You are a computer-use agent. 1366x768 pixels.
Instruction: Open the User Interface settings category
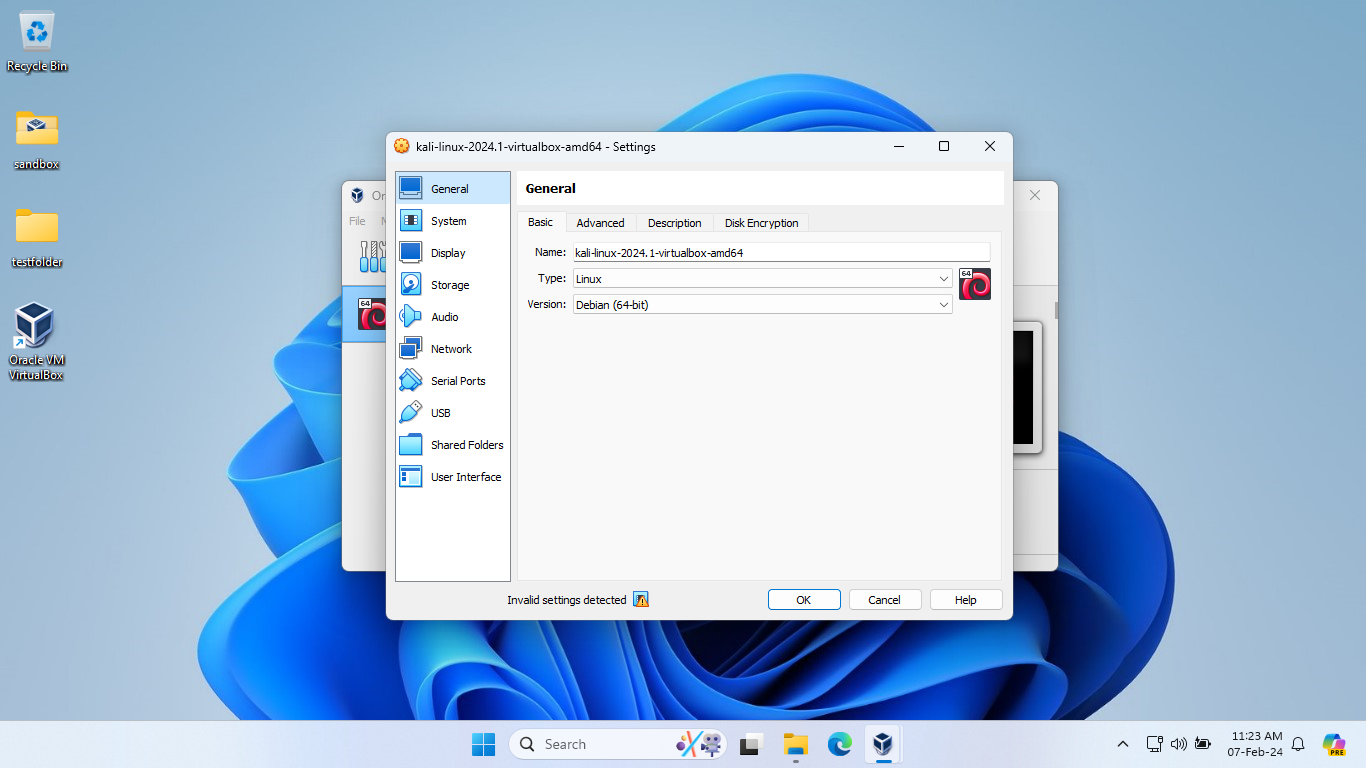click(452, 477)
